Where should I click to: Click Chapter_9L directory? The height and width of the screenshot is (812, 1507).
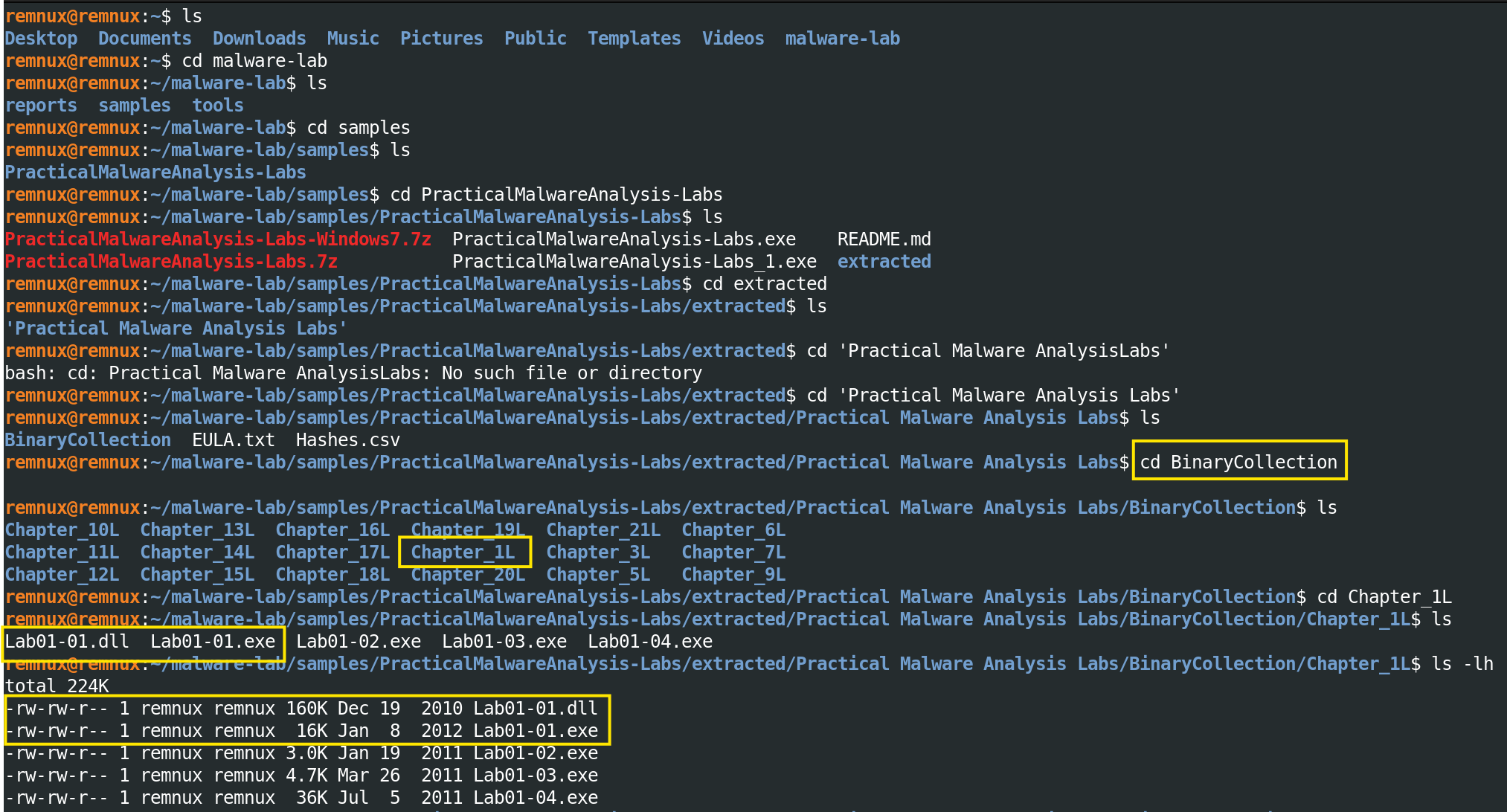click(x=733, y=575)
